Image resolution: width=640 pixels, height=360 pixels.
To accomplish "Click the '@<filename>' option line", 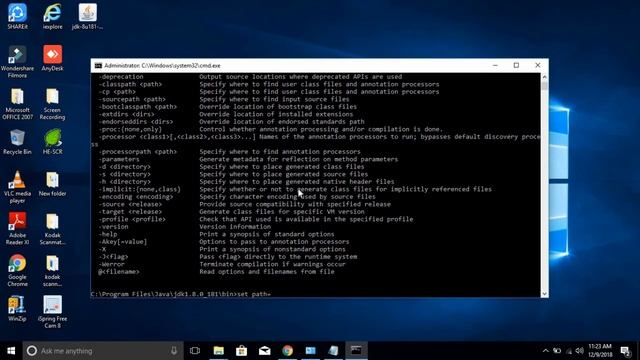I will (216, 272).
